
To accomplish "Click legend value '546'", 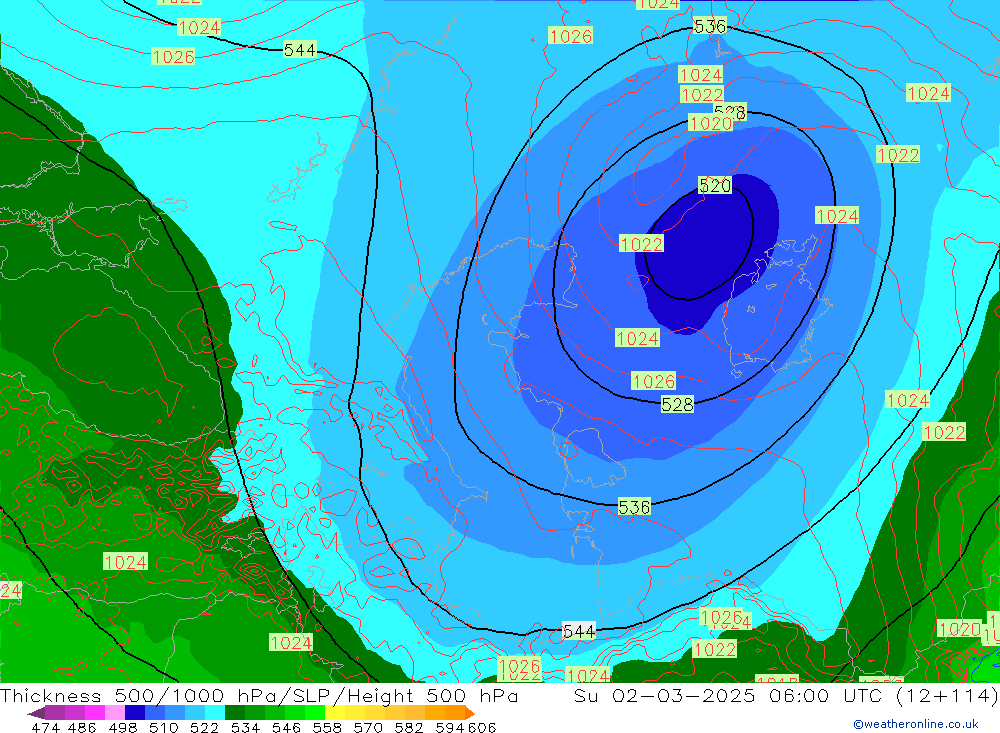I will [286, 727].
